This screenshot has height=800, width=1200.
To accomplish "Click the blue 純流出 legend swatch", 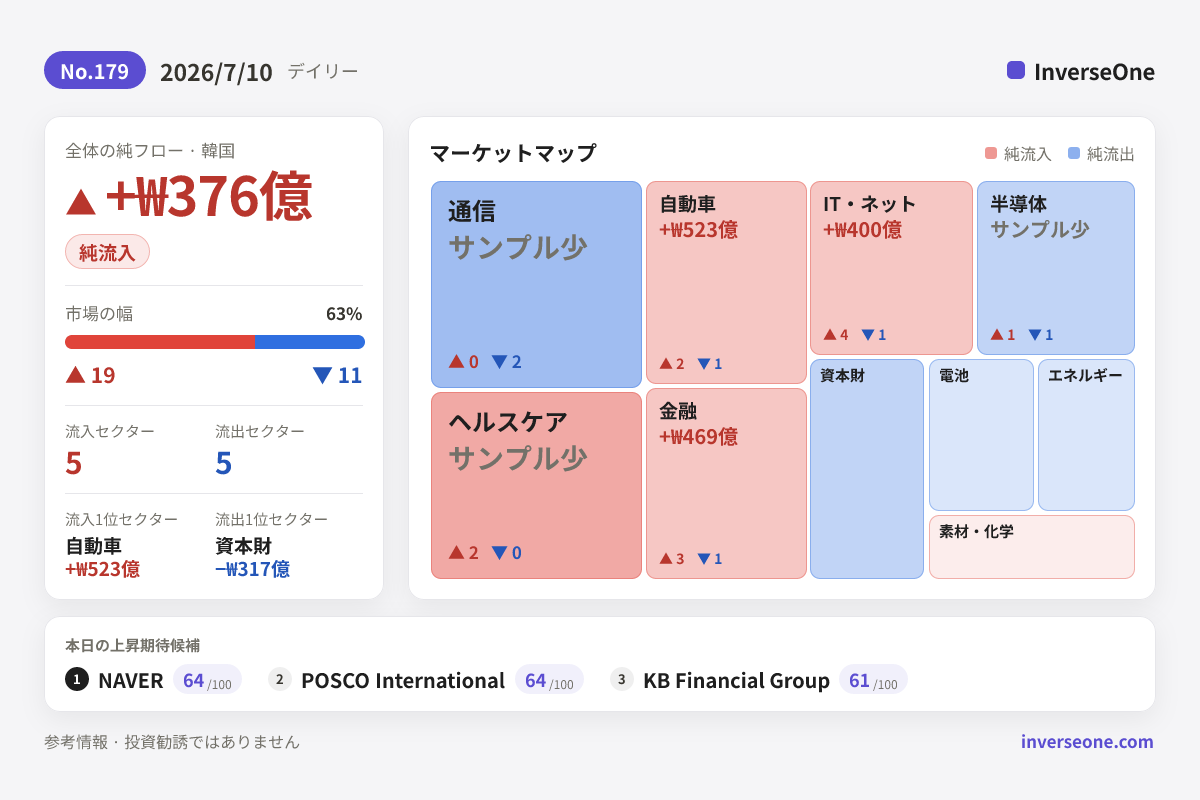I will click(x=1074, y=153).
